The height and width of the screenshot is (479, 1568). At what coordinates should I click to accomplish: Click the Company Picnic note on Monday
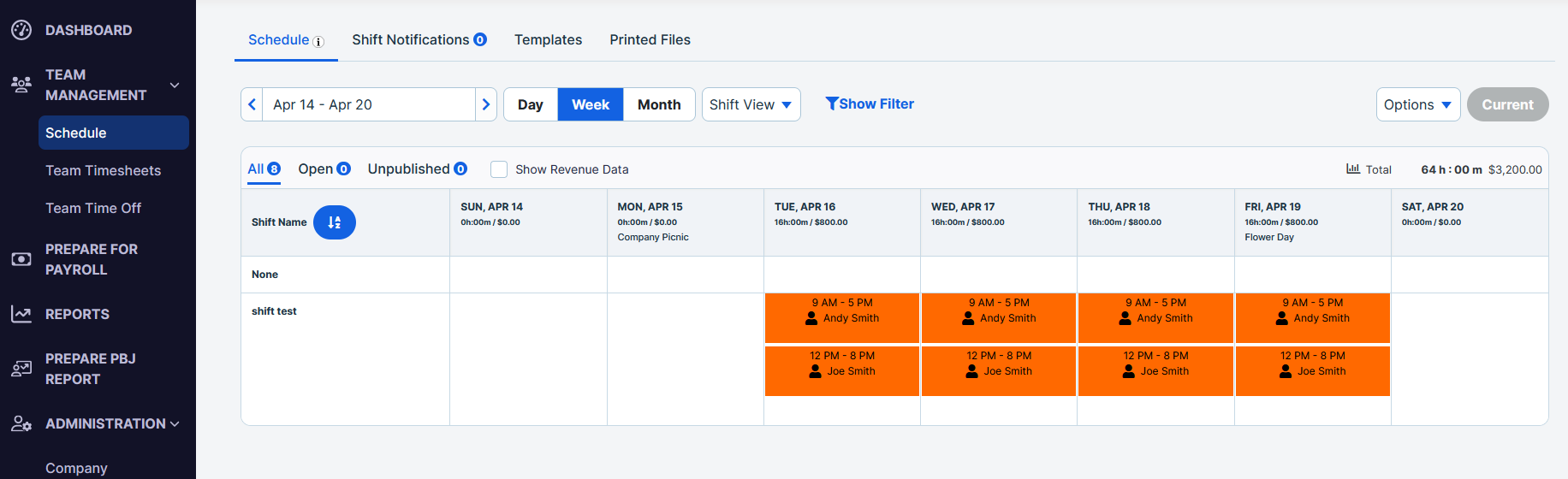653,237
